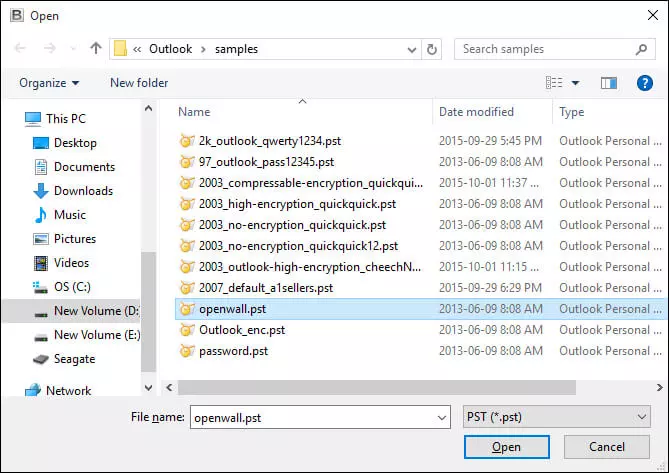Click the refresh icon in address bar
Viewport: 669px width, 473px height.
pyautogui.click(x=432, y=49)
